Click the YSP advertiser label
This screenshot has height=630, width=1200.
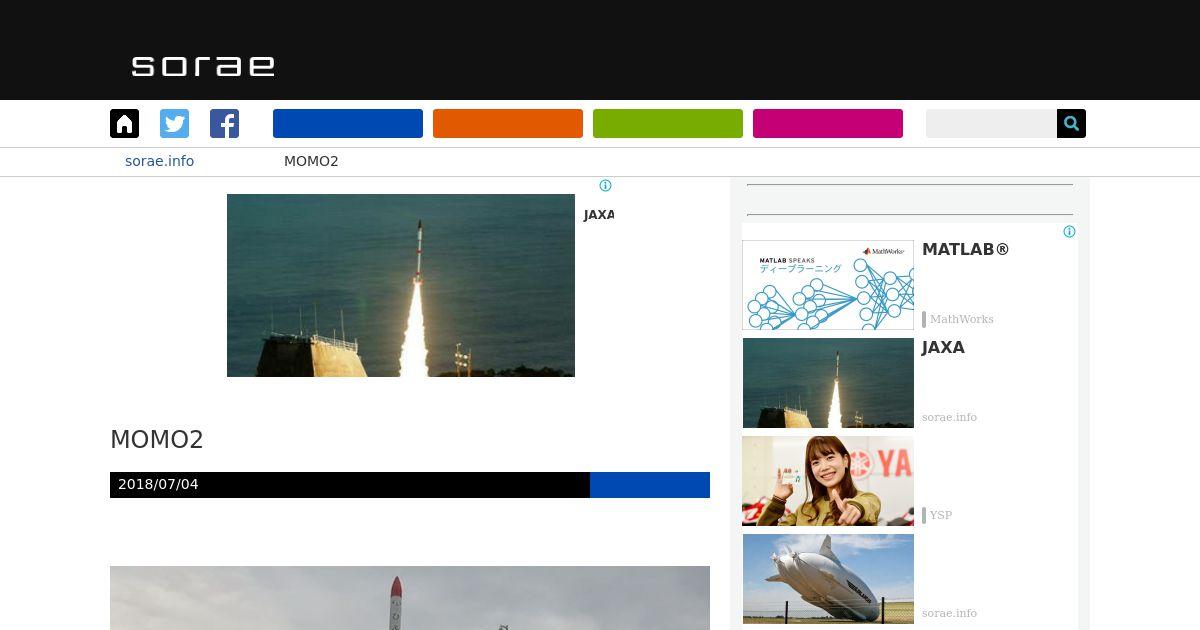[x=941, y=515]
